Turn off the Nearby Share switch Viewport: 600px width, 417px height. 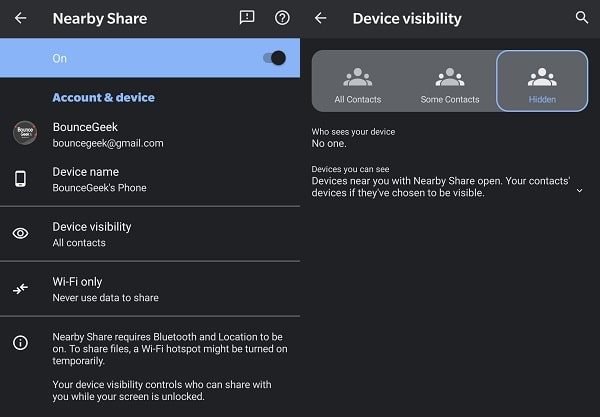coord(274,58)
